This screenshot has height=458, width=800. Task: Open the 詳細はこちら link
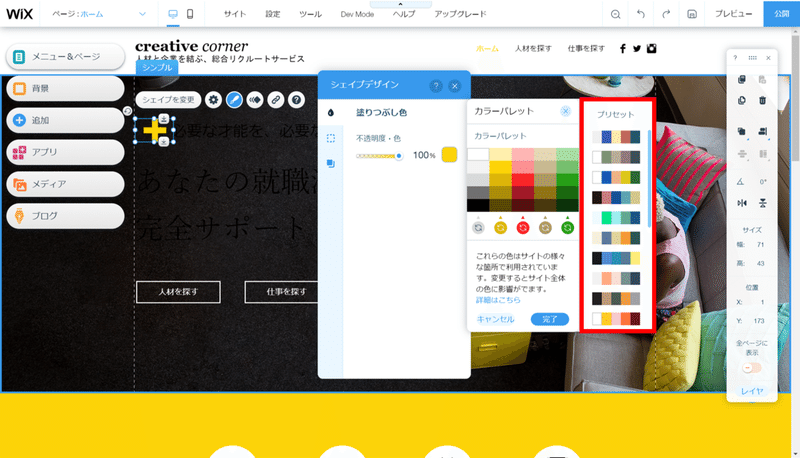[x=498, y=300]
